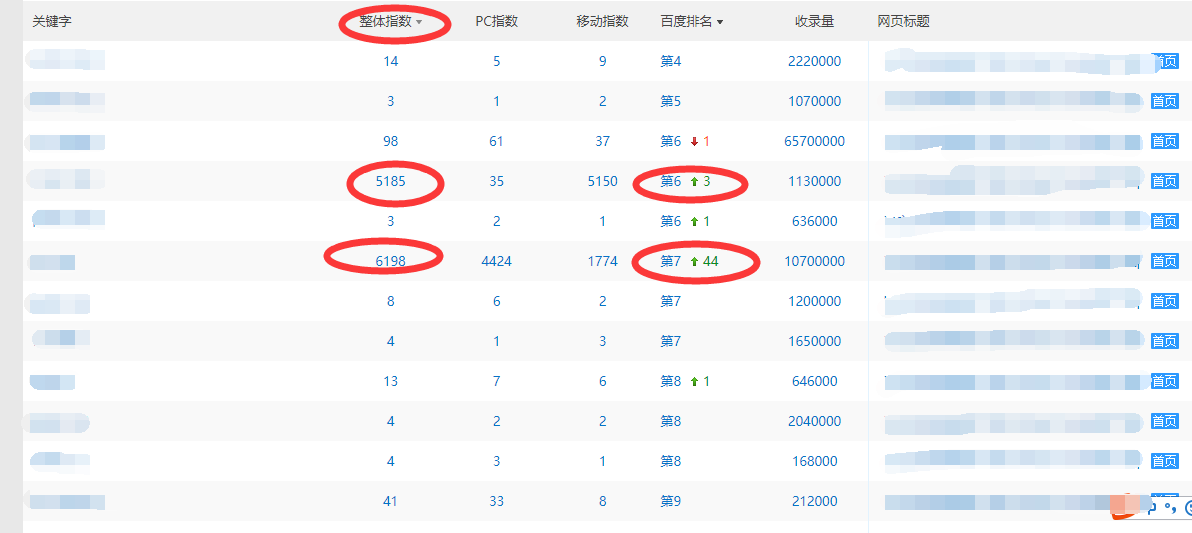
Task: Click the indexed count 646000
Action: pyautogui.click(x=814, y=382)
